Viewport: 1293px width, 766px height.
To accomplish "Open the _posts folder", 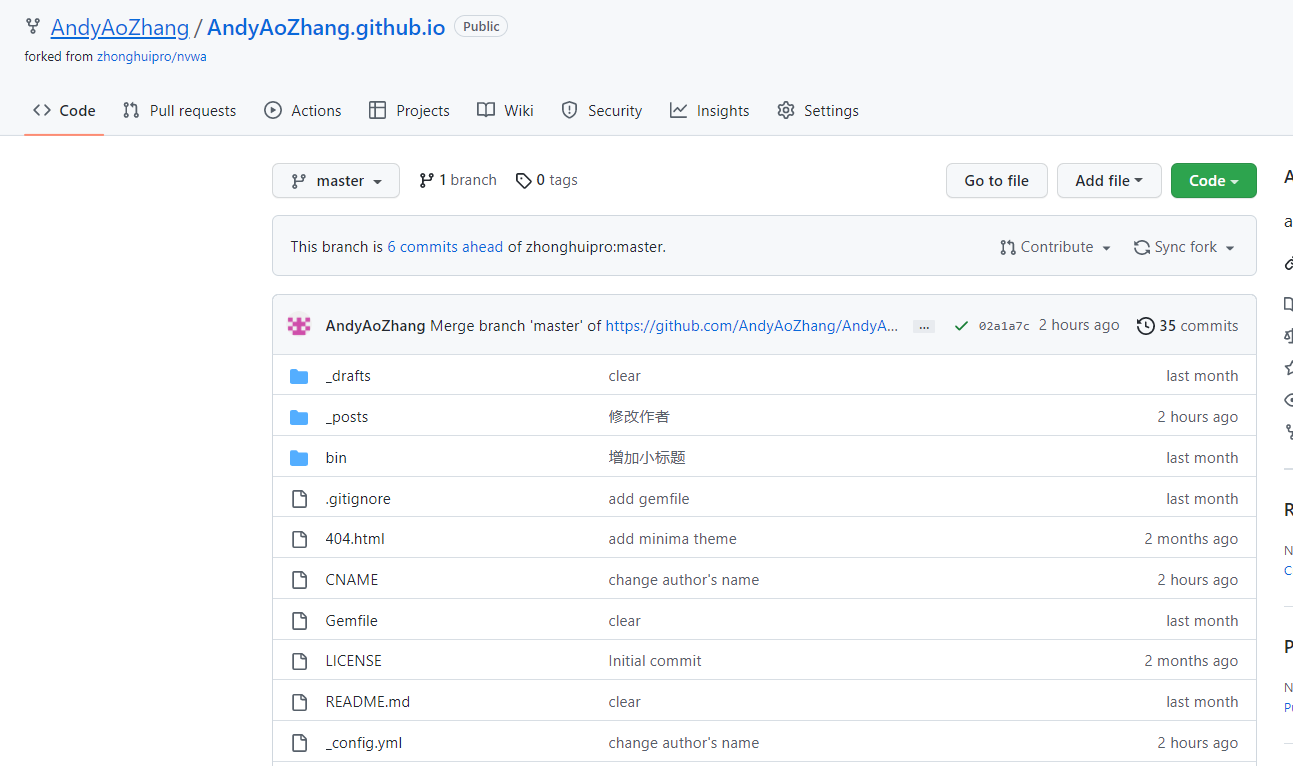I will tap(347, 417).
